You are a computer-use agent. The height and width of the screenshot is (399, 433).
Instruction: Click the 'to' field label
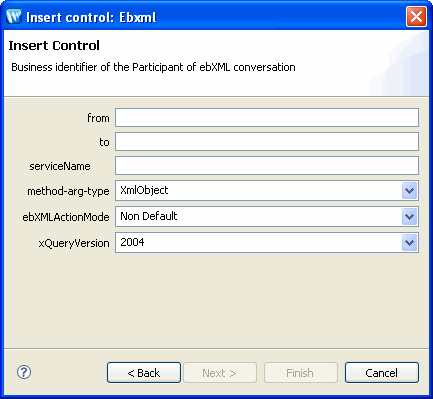104,142
